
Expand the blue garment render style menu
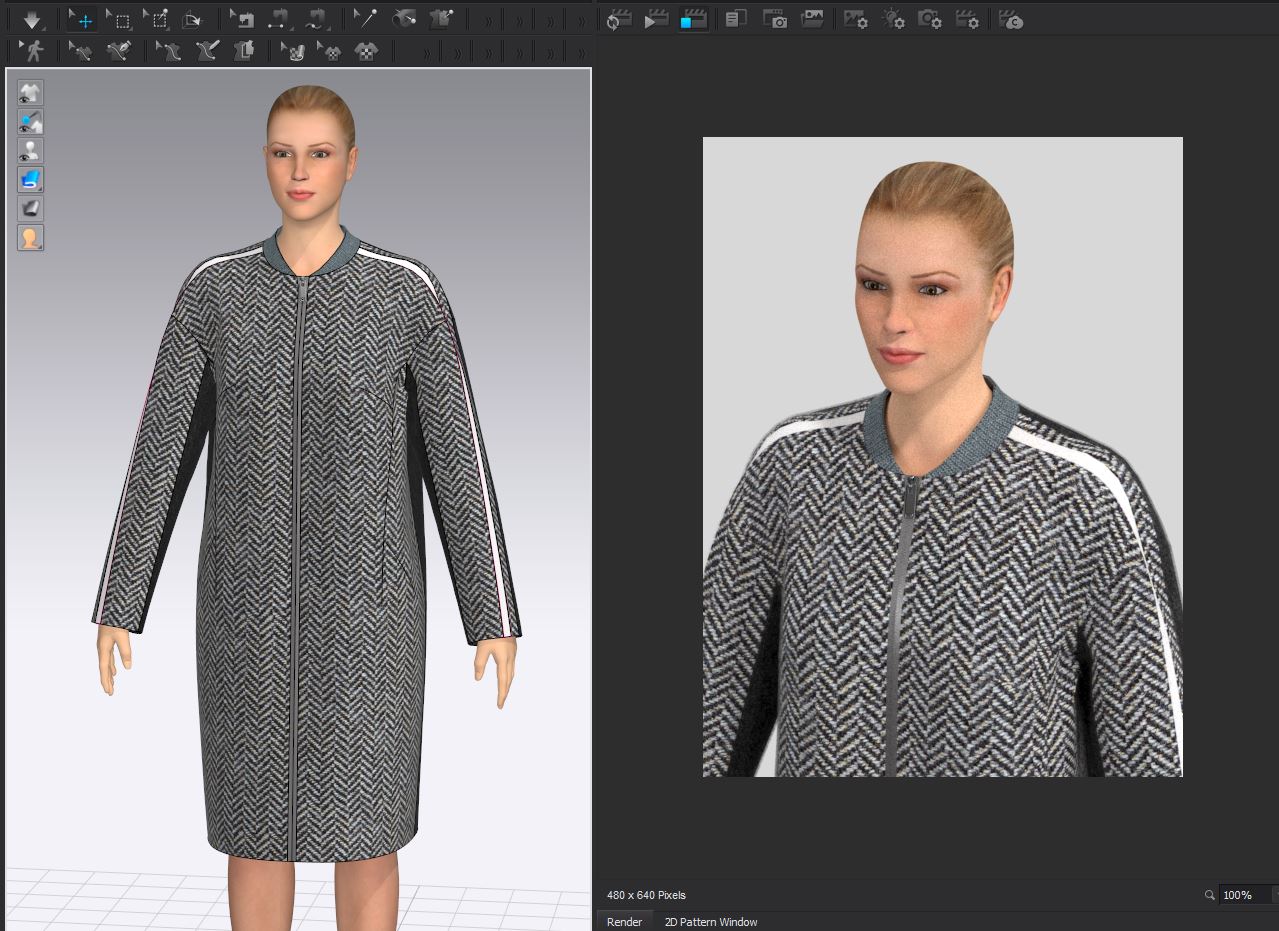30,180
